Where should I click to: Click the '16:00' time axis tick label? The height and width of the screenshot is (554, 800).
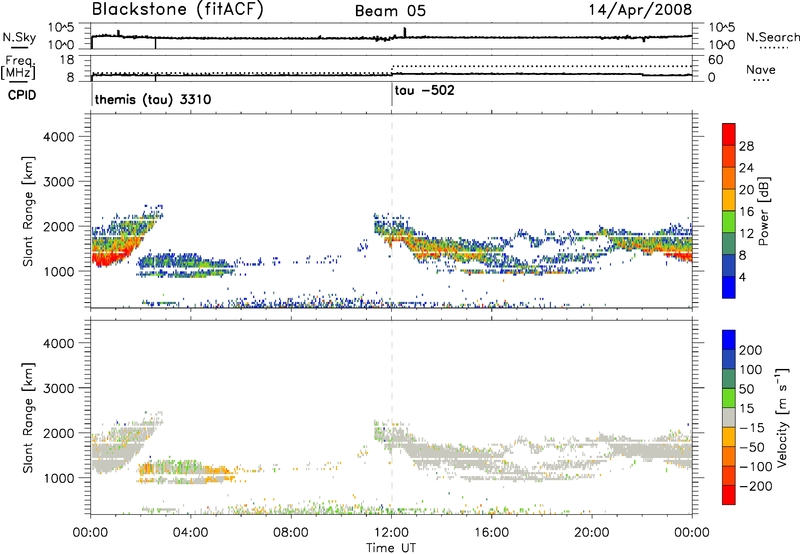click(x=491, y=533)
